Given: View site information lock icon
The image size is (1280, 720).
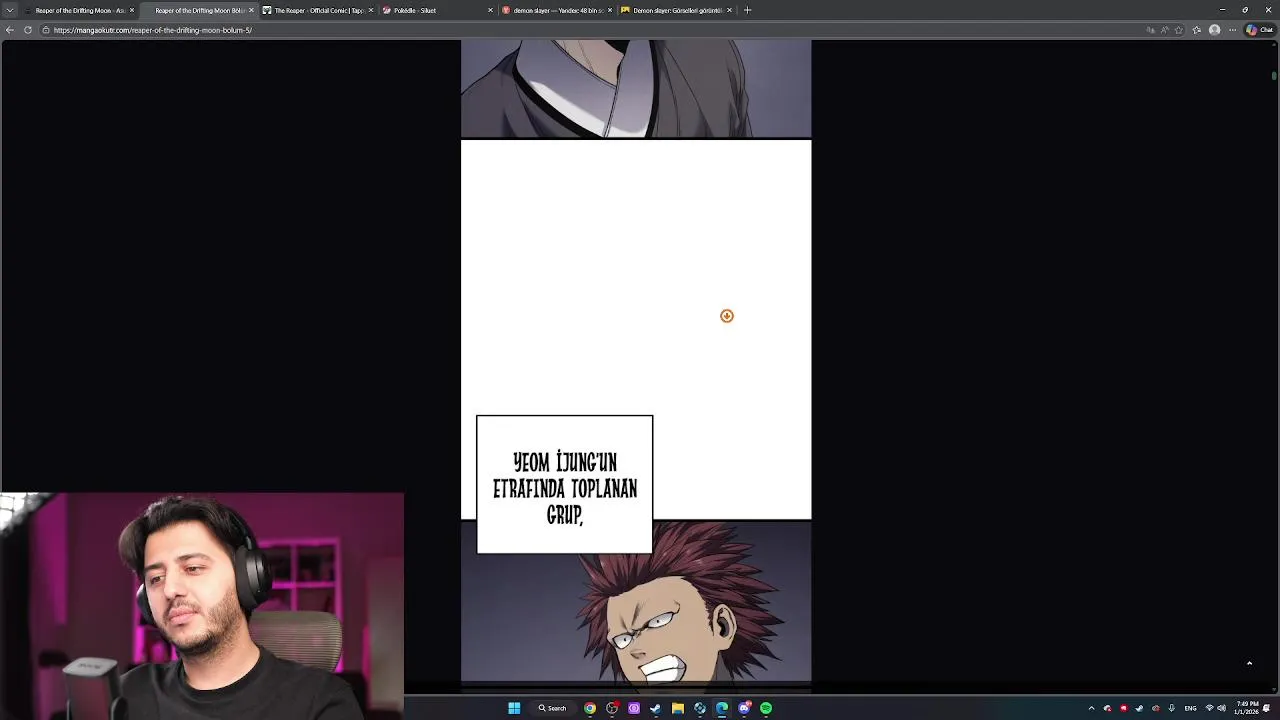Looking at the screenshot, I should [x=46, y=30].
